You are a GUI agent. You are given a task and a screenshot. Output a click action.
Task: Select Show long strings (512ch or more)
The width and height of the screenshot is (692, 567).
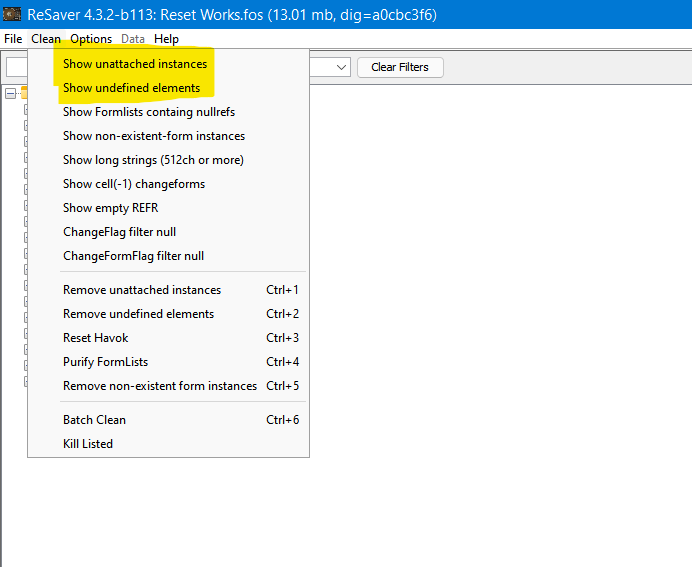pos(153,160)
